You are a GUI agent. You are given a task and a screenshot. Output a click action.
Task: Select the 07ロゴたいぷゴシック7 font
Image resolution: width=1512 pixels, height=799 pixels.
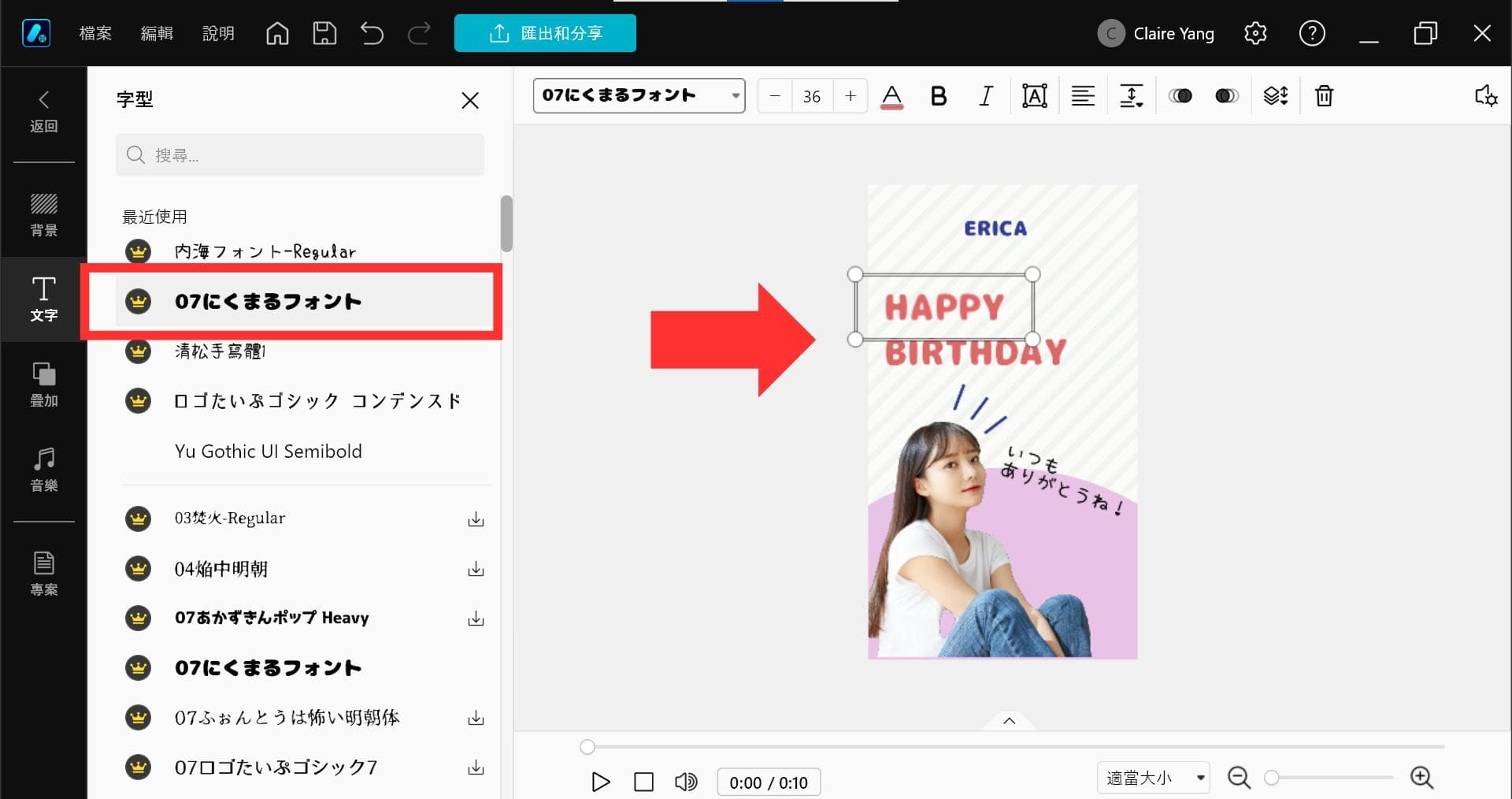pos(276,767)
